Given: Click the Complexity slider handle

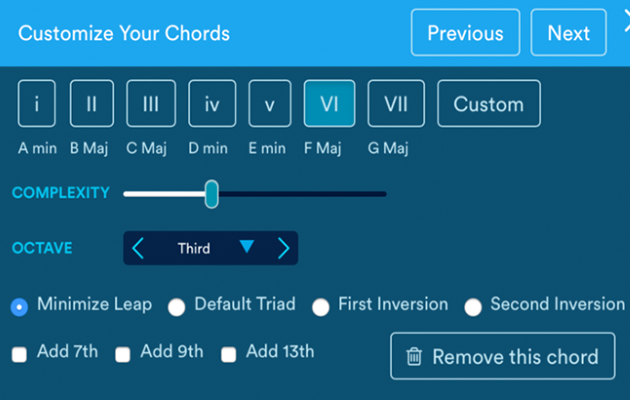Looking at the screenshot, I should click(x=211, y=194).
